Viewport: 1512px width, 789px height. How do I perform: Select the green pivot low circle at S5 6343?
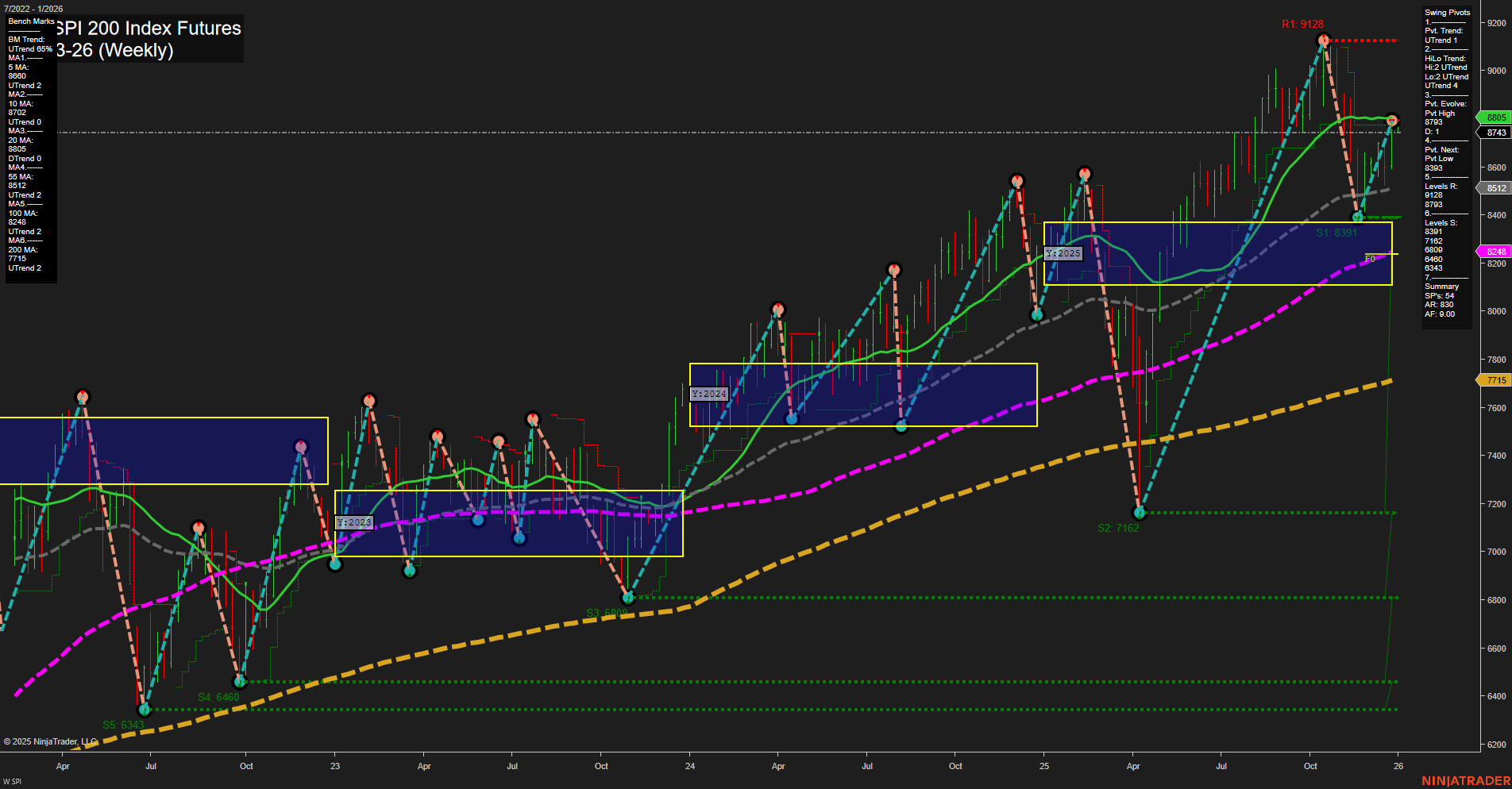coord(145,710)
